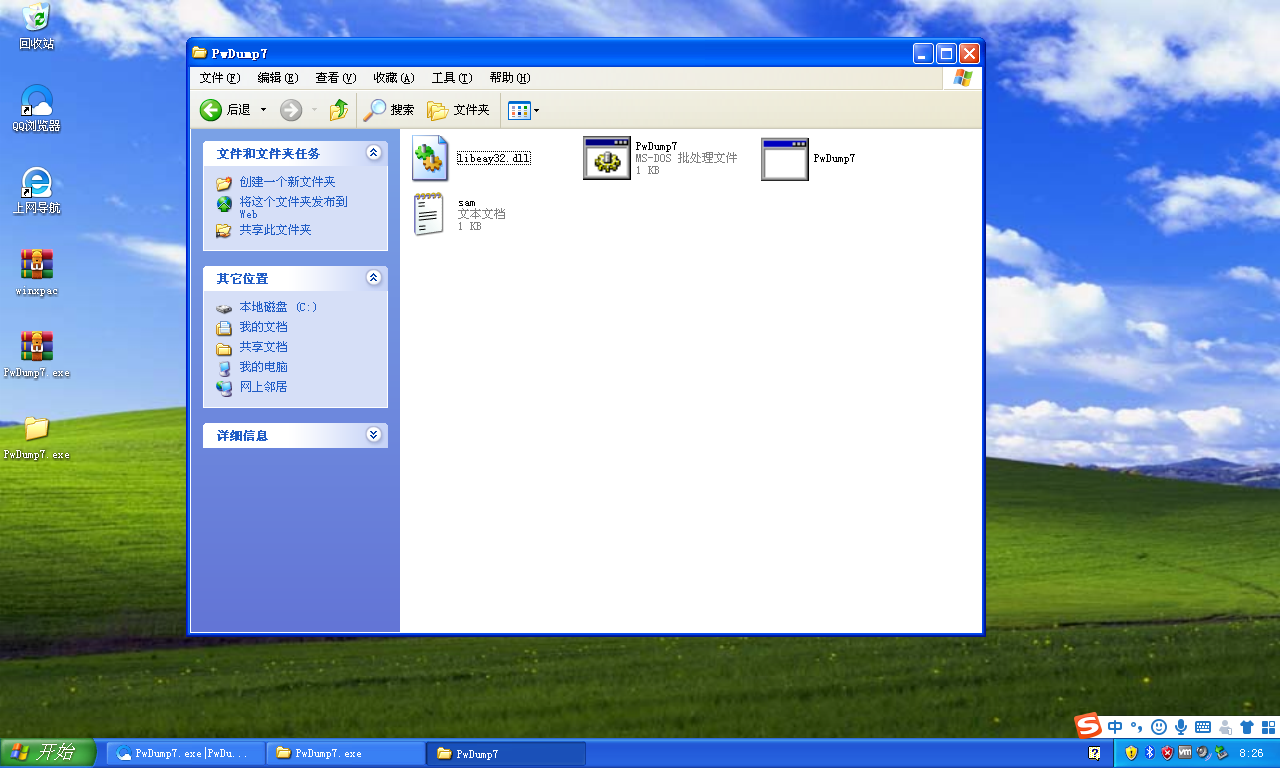Open the 工具(T) menu

click(452, 78)
